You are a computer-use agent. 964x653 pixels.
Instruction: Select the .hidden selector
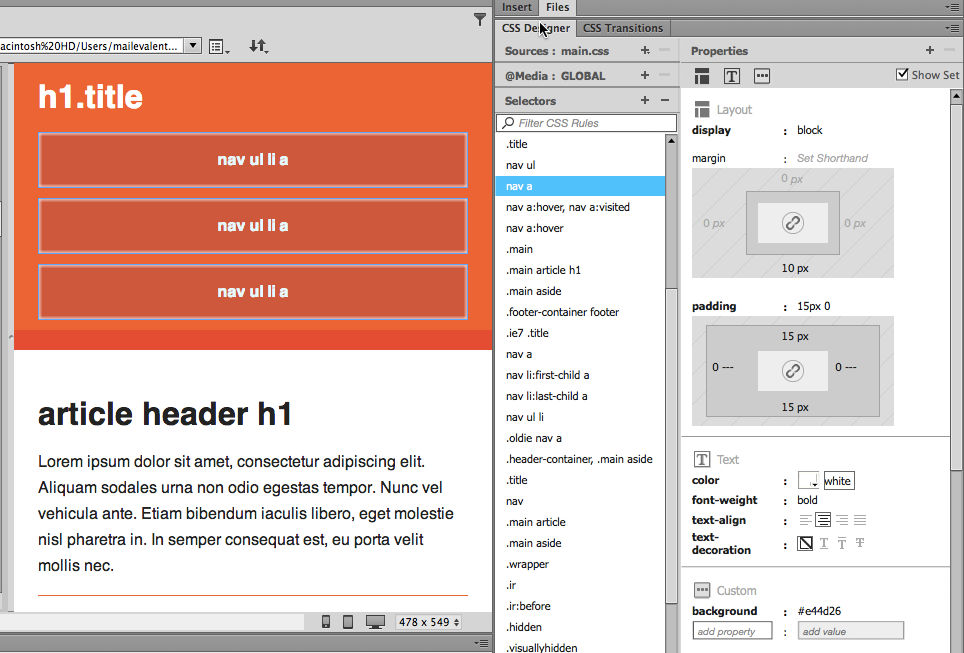[x=580, y=627]
